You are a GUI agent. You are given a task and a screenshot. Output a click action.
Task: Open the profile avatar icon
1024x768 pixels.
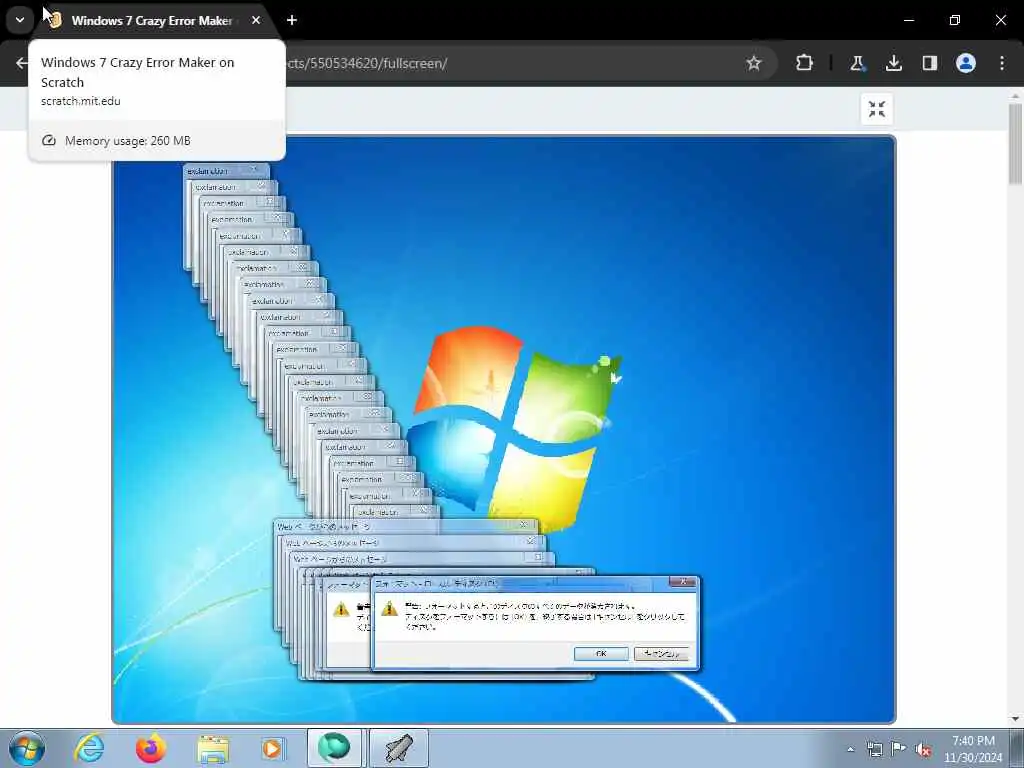(966, 63)
